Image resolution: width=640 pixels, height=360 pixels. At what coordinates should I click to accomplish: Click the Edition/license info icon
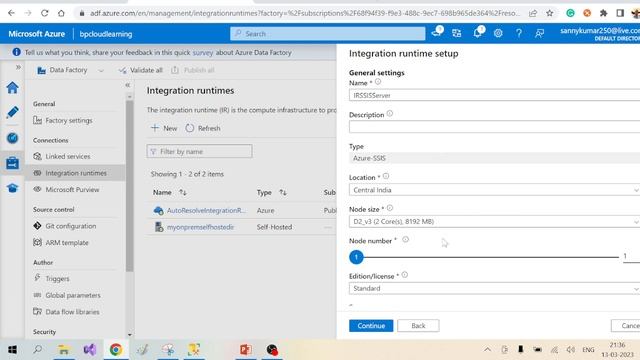click(404, 275)
